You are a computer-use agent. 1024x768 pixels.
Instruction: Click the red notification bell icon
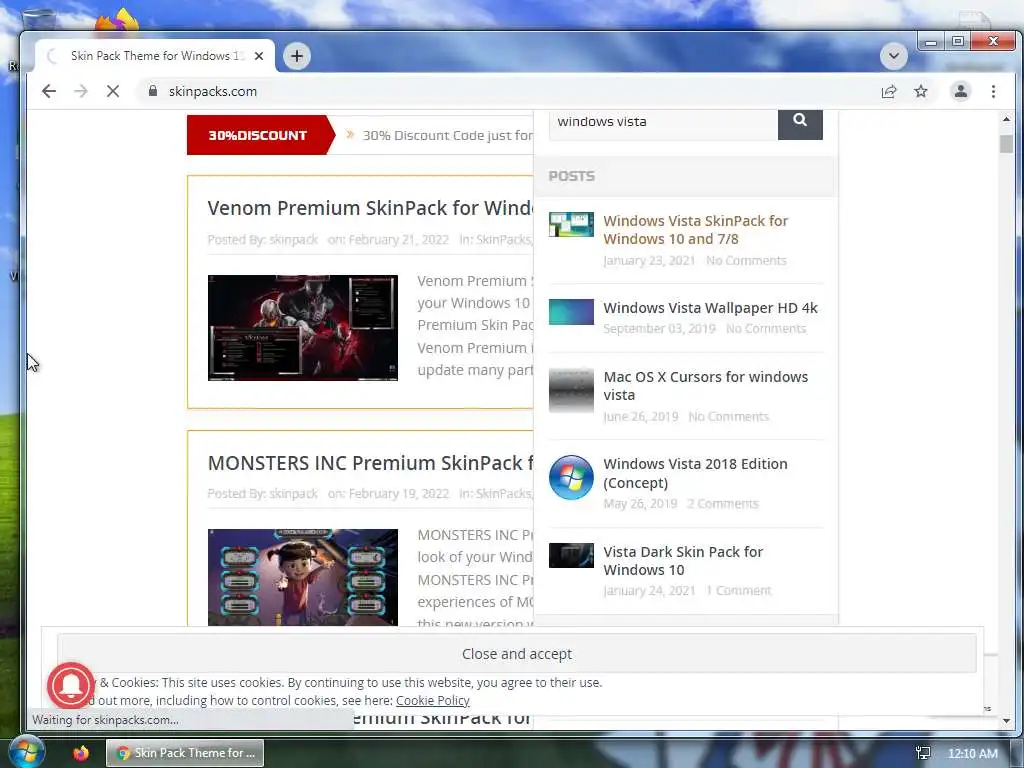71,685
